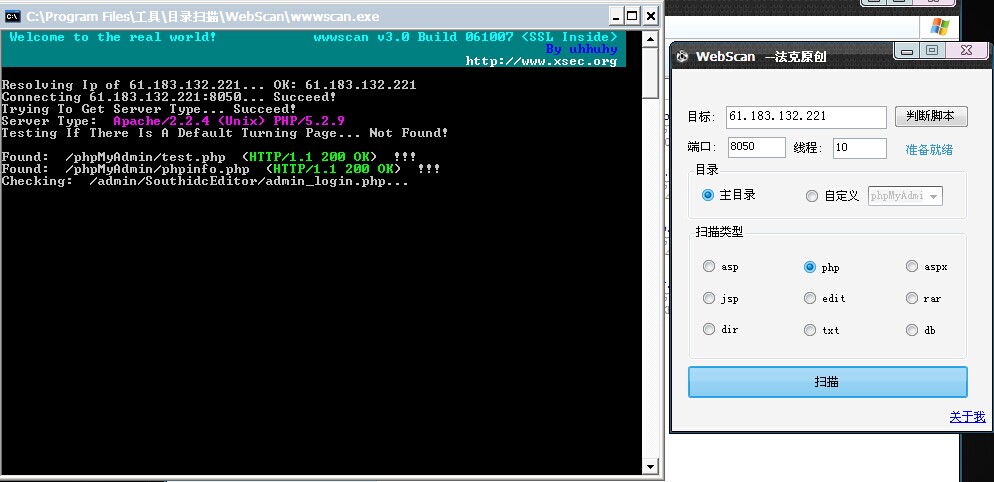This screenshot has width=994, height=482.
Task: Focus the 端口 port field
Action: tap(757, 148)
